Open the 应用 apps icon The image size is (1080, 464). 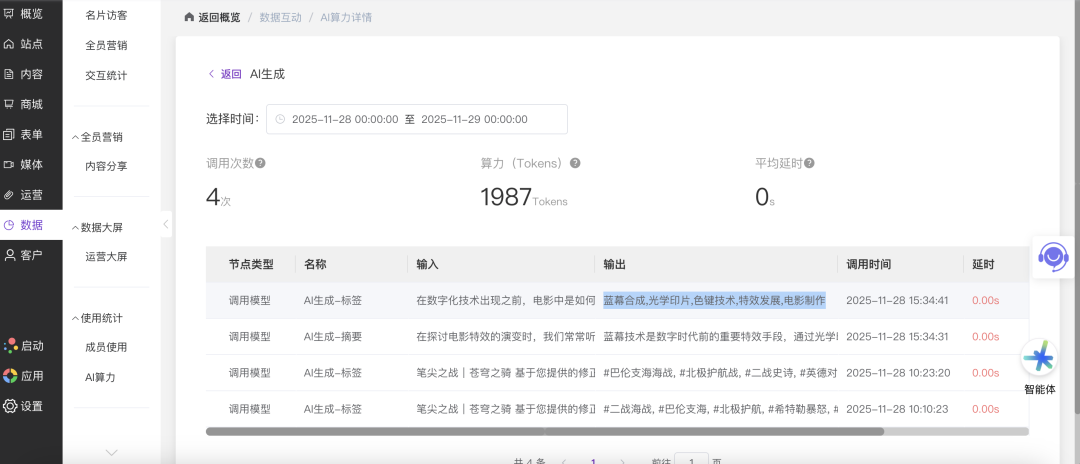pyautogui.click(x=10, y=376)
